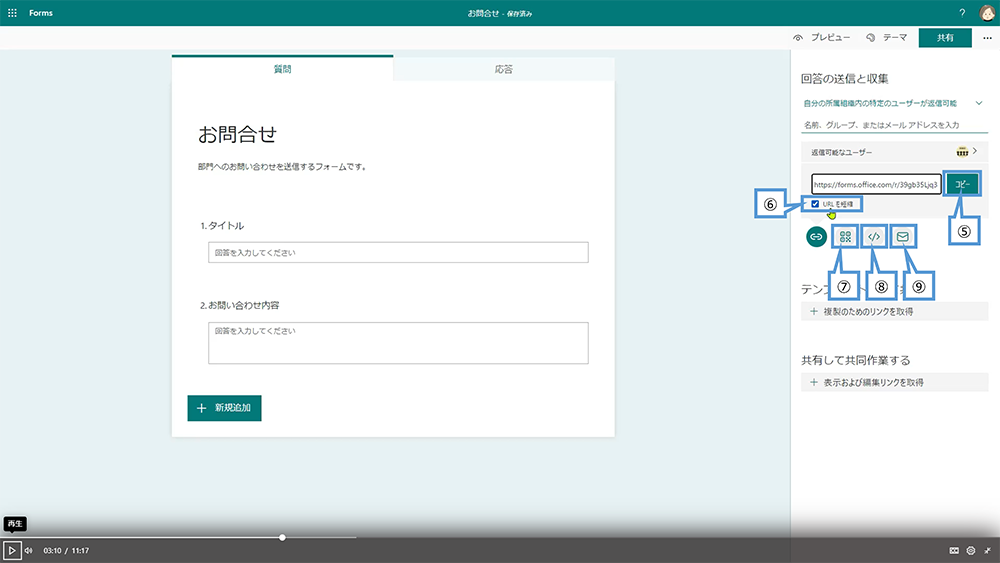Open the user profile avatar
This screenshot has height=563, width=1000.
pos(987,13)
